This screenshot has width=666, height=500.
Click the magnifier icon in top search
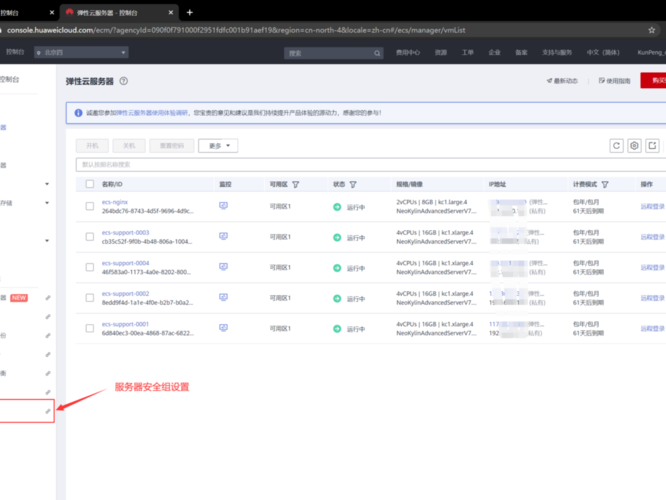pyautogui.click(x=377, y=53)
